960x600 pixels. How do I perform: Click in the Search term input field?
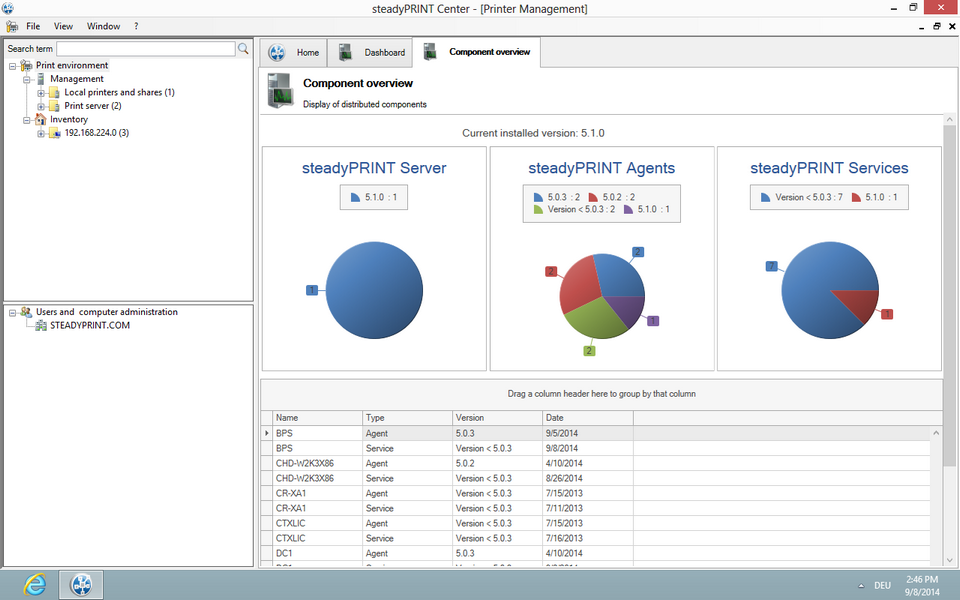pos(146,49)
